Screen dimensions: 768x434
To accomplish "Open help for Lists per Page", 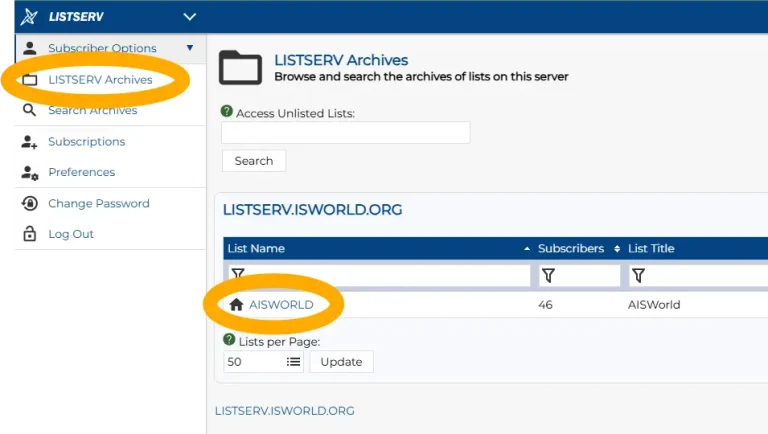I will pyautogui.click(x=229, y=339).
